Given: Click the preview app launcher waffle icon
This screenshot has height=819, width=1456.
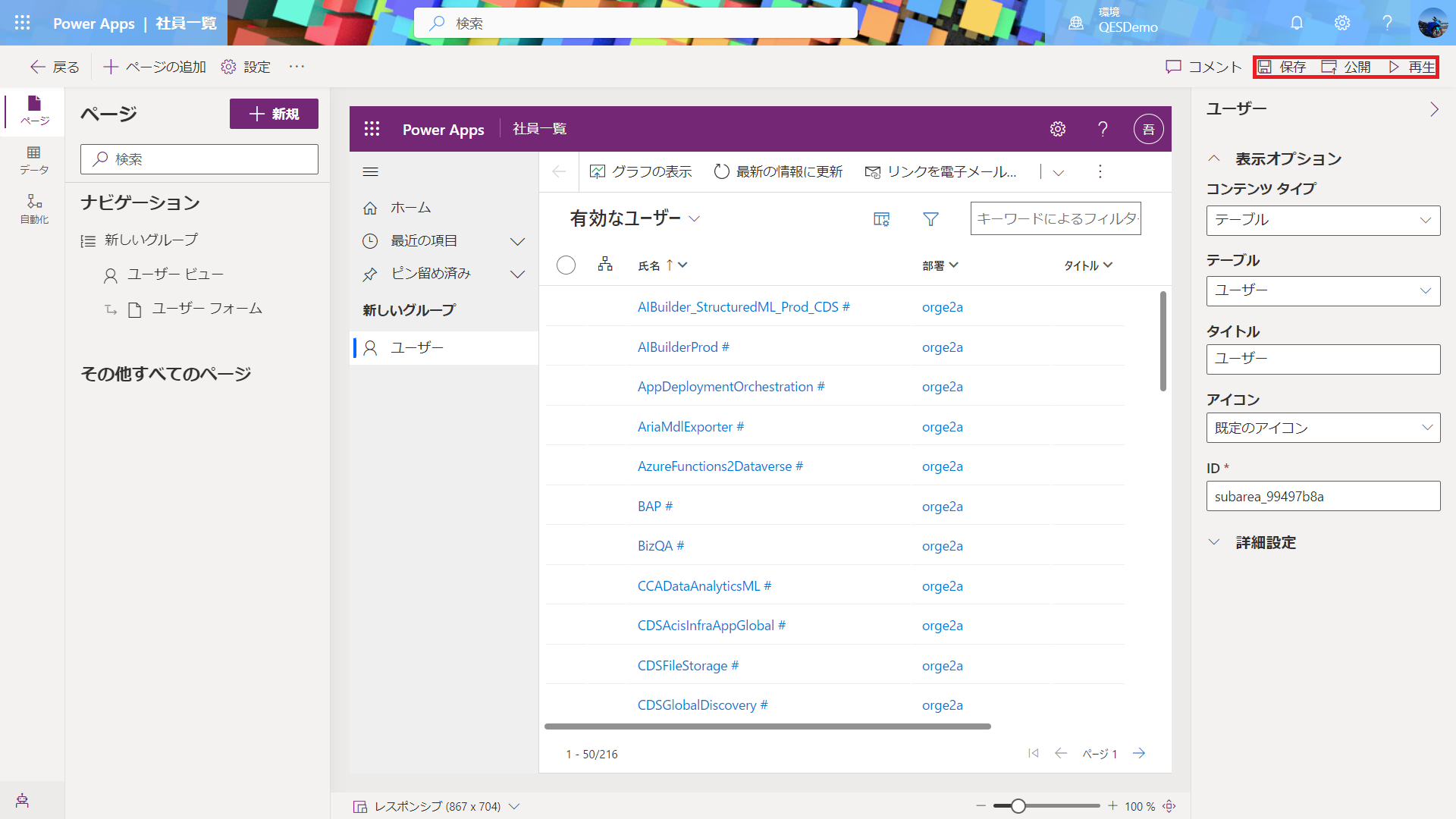Looking at the screenshot, I should pyautogui.click(x=372, y=129).
